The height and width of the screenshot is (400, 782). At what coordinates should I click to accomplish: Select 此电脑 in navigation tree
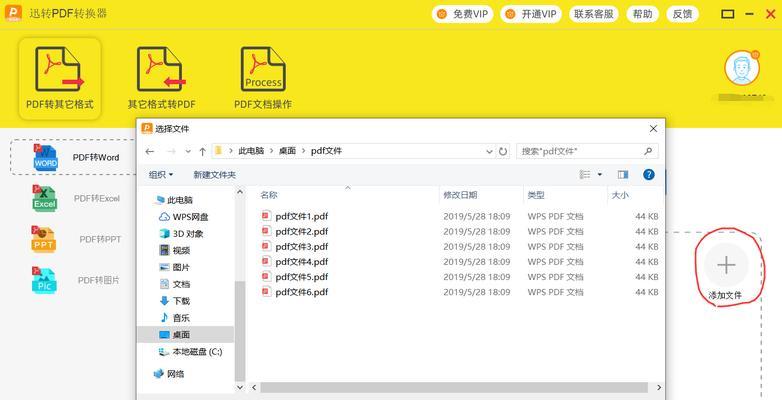tap(173, 200)
